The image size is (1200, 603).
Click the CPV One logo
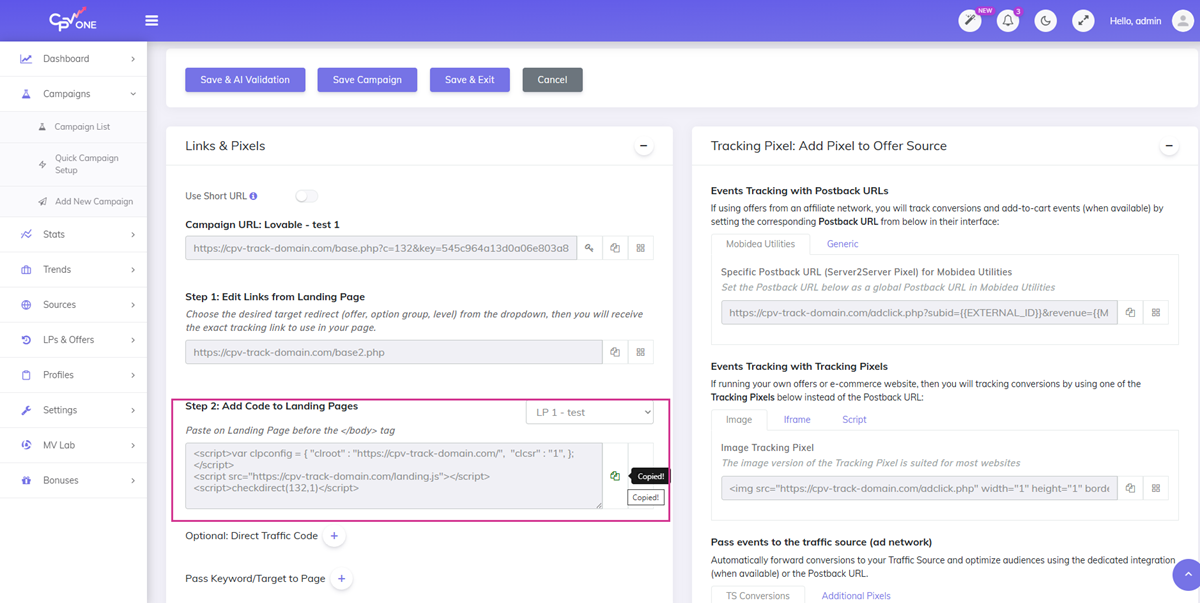(72, 20)
